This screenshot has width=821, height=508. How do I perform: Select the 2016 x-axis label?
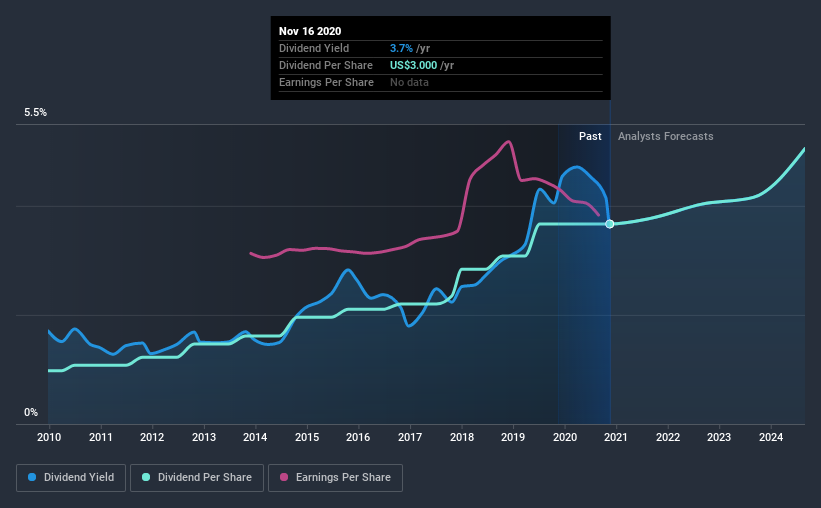(358, 437)
